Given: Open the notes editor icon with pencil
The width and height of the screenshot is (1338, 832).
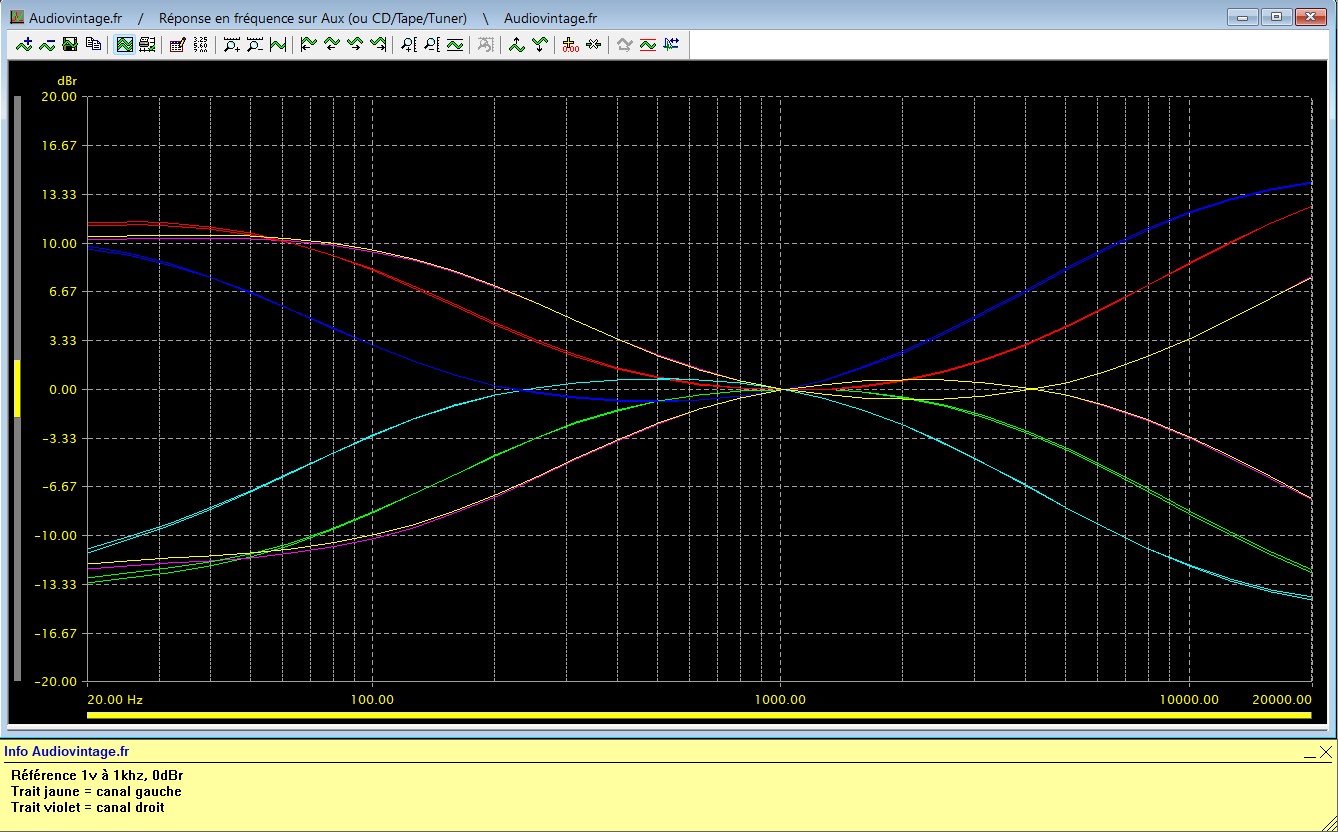Looking at the screenshot, I should coord(178,44).
